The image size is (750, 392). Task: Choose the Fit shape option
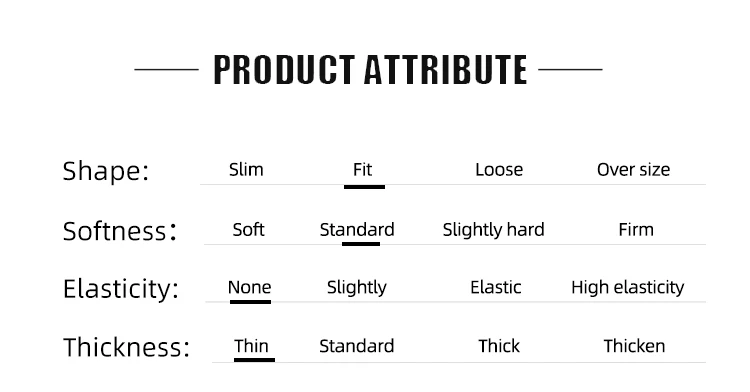coord(363,170)
